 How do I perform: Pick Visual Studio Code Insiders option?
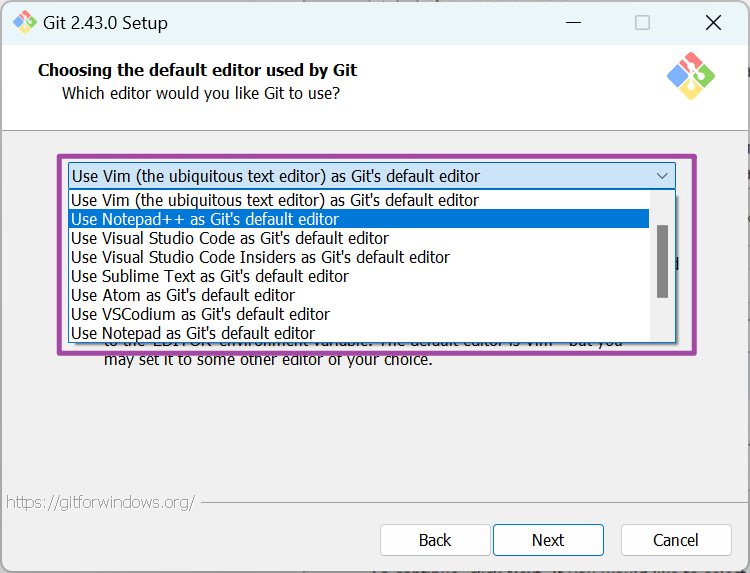coord(260,257)
